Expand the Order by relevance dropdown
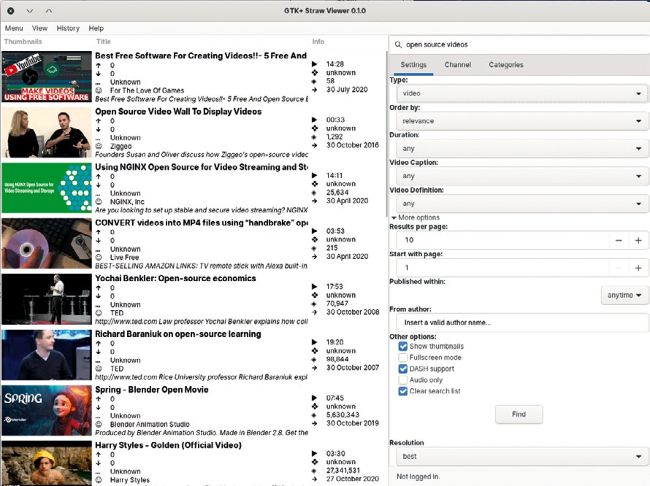Image resolution: width=650 pixels, height=486 pixels. pos(518,121)
